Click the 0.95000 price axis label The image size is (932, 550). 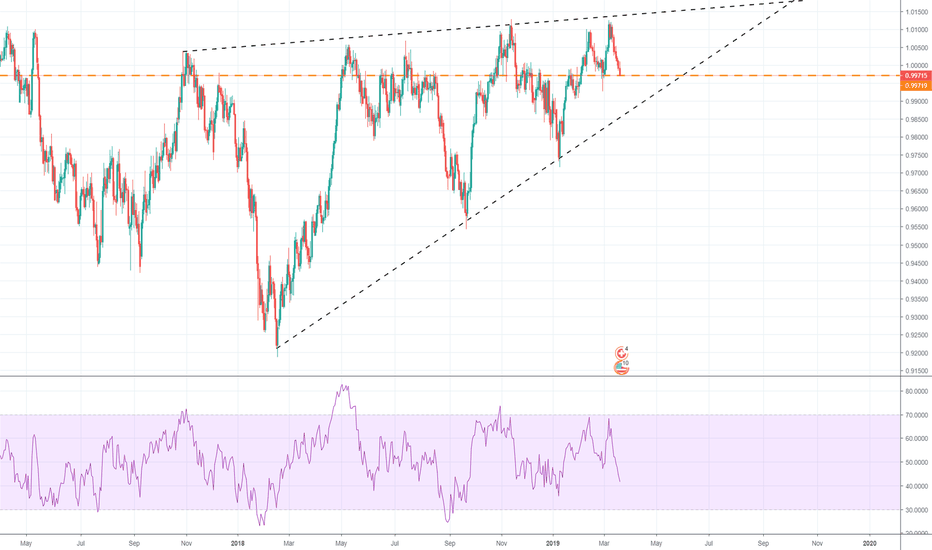point(916,246)
